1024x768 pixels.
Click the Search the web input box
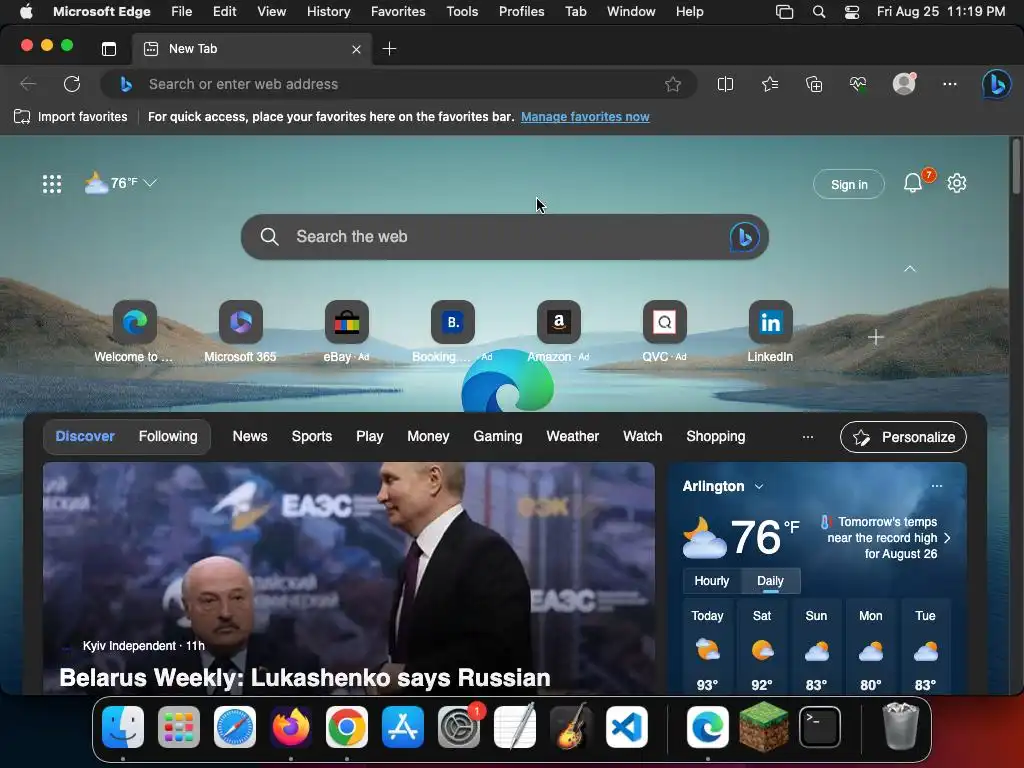(504, 236)
